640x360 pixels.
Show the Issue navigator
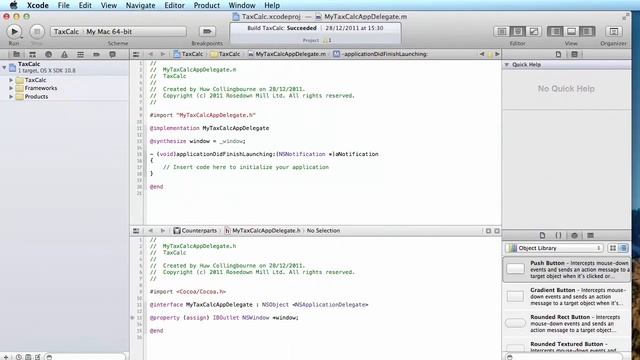click(x=64, y=54)
